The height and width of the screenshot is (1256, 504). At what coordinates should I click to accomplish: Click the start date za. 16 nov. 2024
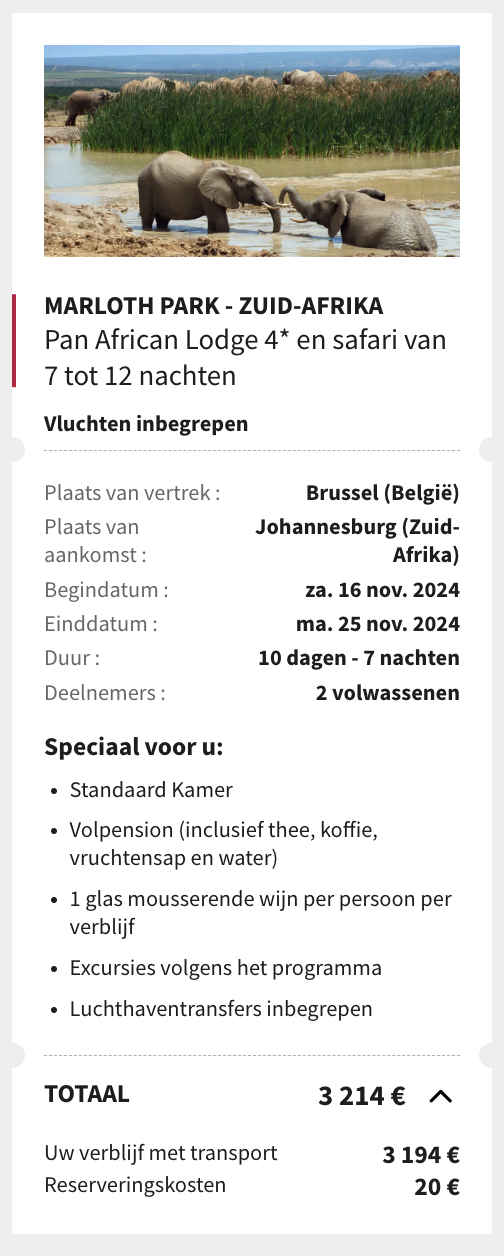point(382,590)
